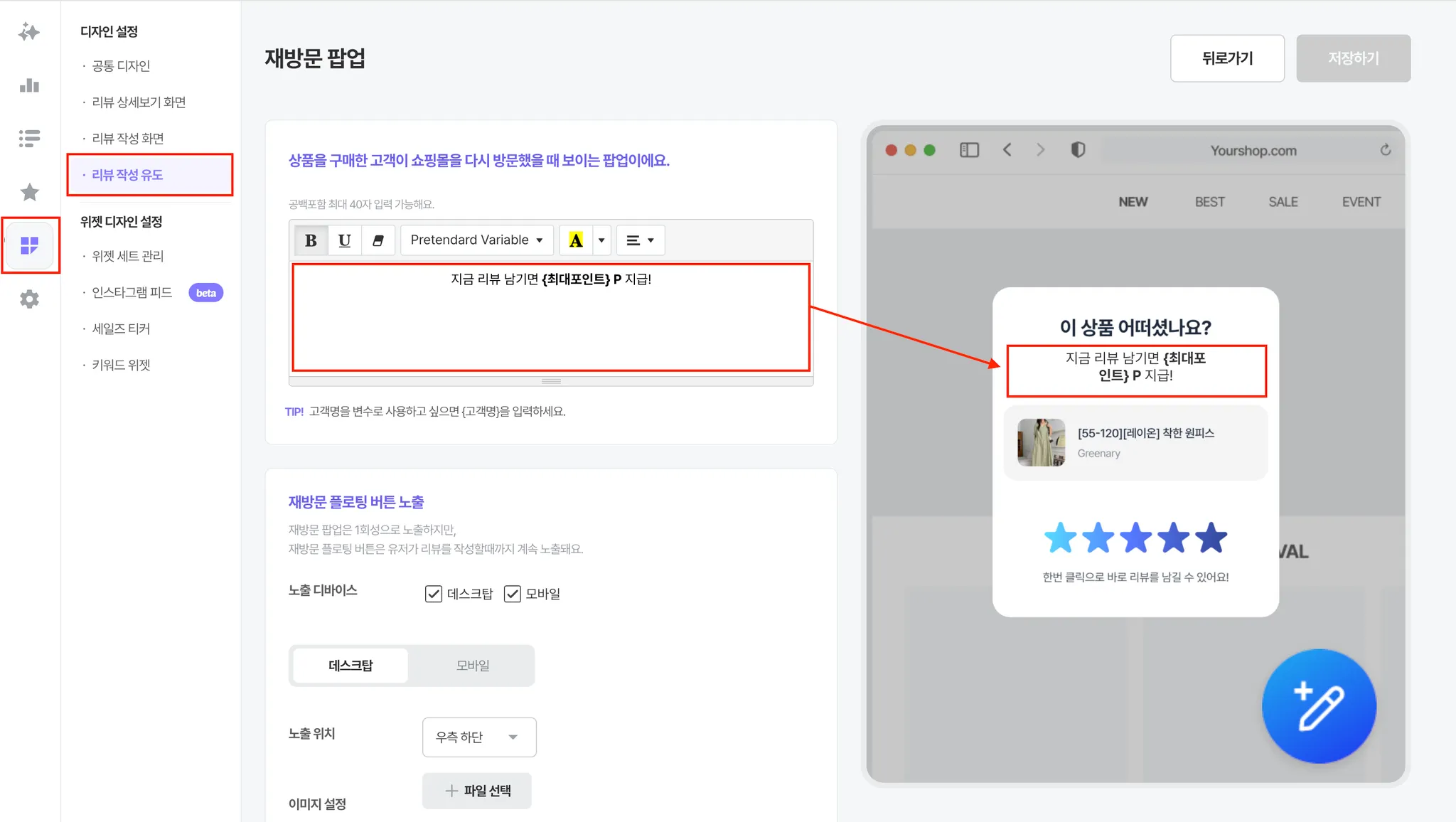Toggle bold formatting in editor
Image resolution: width=1456 pixels, height=822 pixels.
coord(311,240)
